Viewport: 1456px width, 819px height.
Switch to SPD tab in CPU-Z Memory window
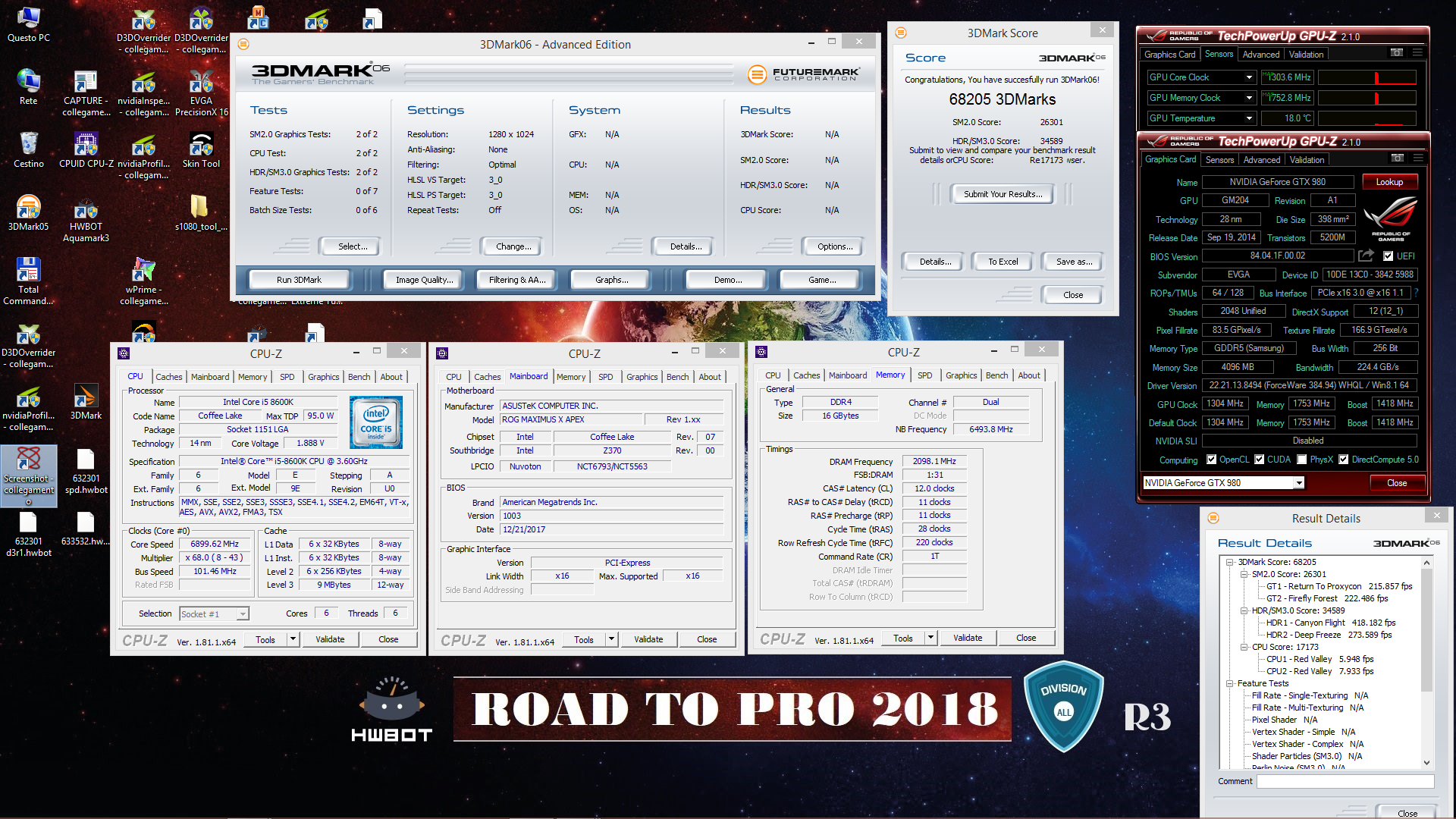coord(924,375)
